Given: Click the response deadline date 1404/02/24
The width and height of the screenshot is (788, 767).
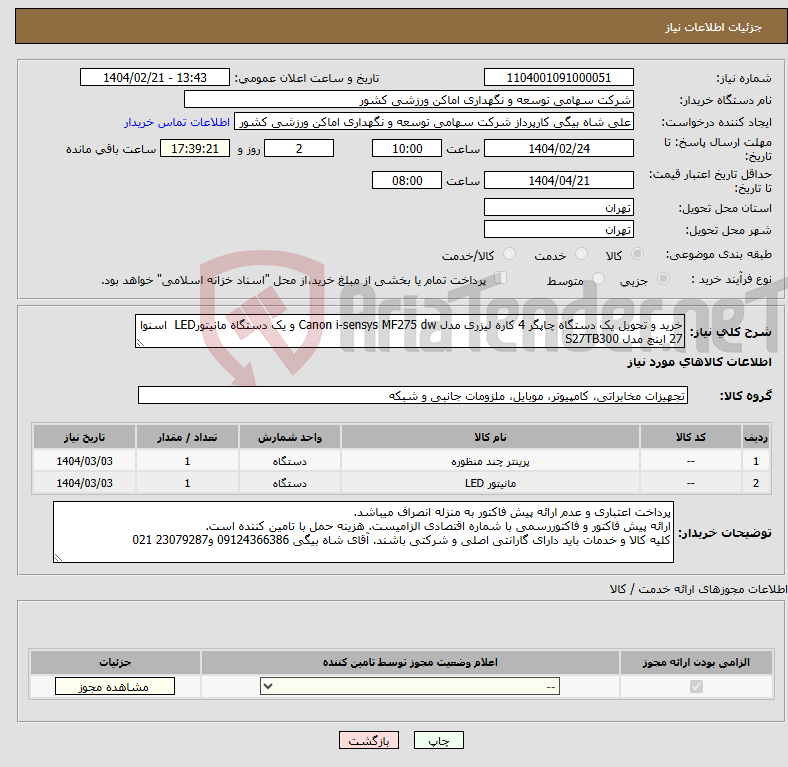Looking at the screenshot, I should pyautogui.click(x=558, y=148).
